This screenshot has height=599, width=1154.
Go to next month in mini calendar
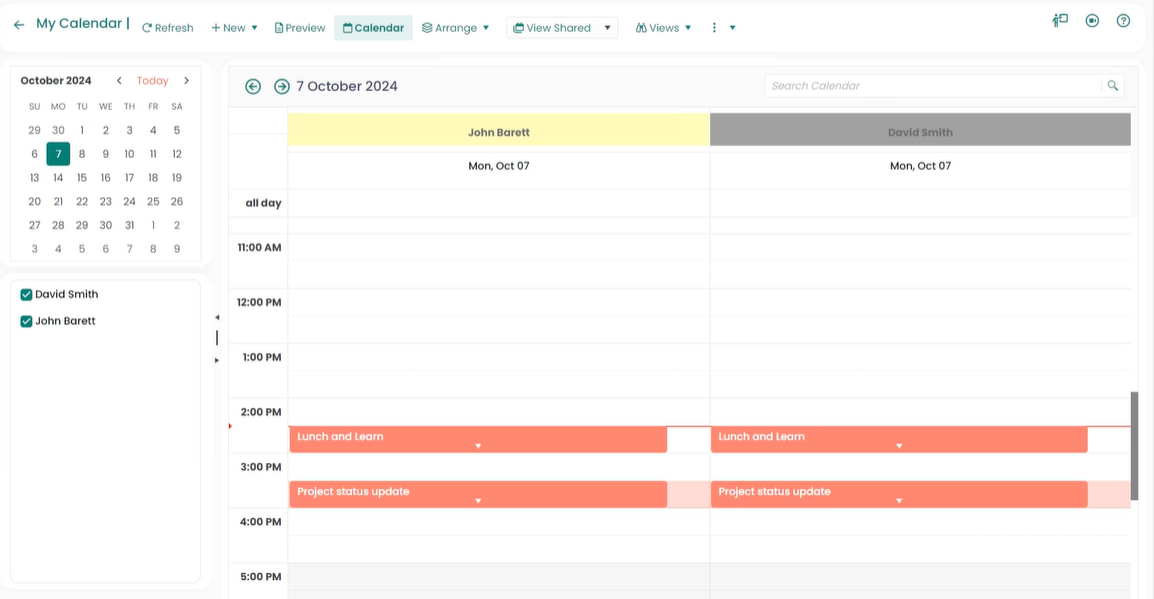(186, 81)
